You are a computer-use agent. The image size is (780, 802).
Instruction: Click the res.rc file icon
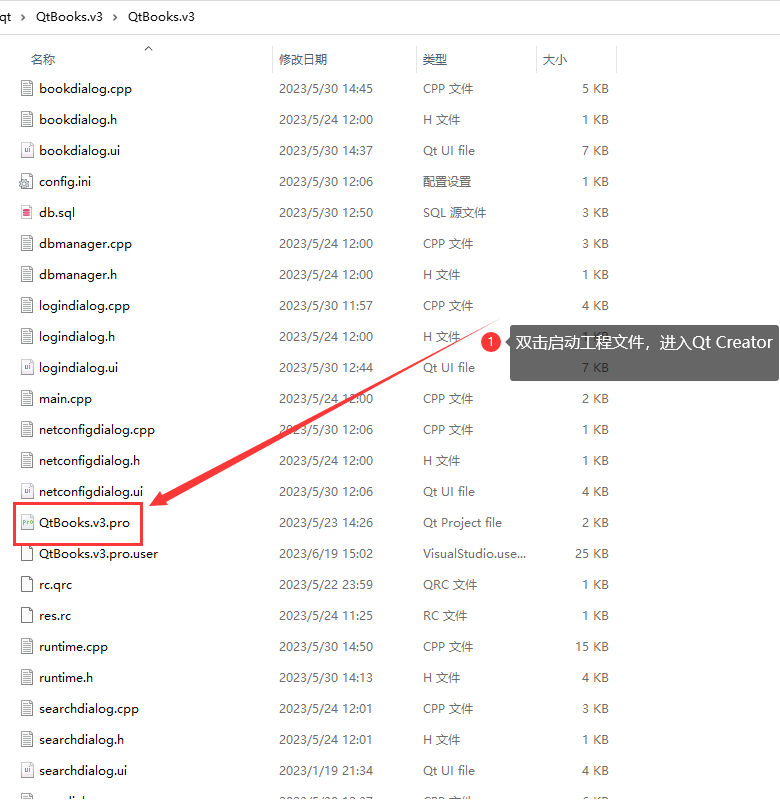coord(27,615)
